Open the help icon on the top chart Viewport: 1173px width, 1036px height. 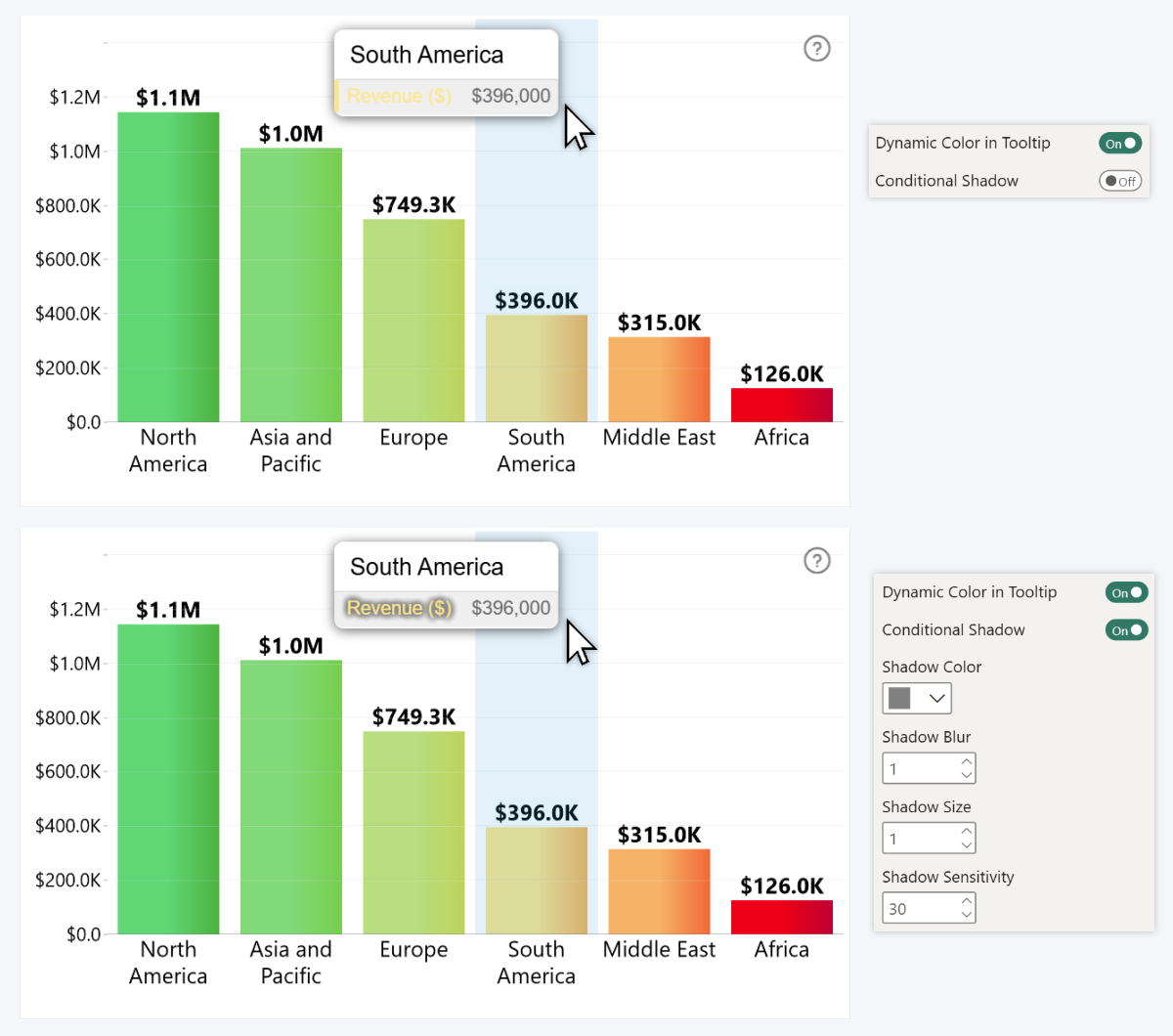pos(817,48)
